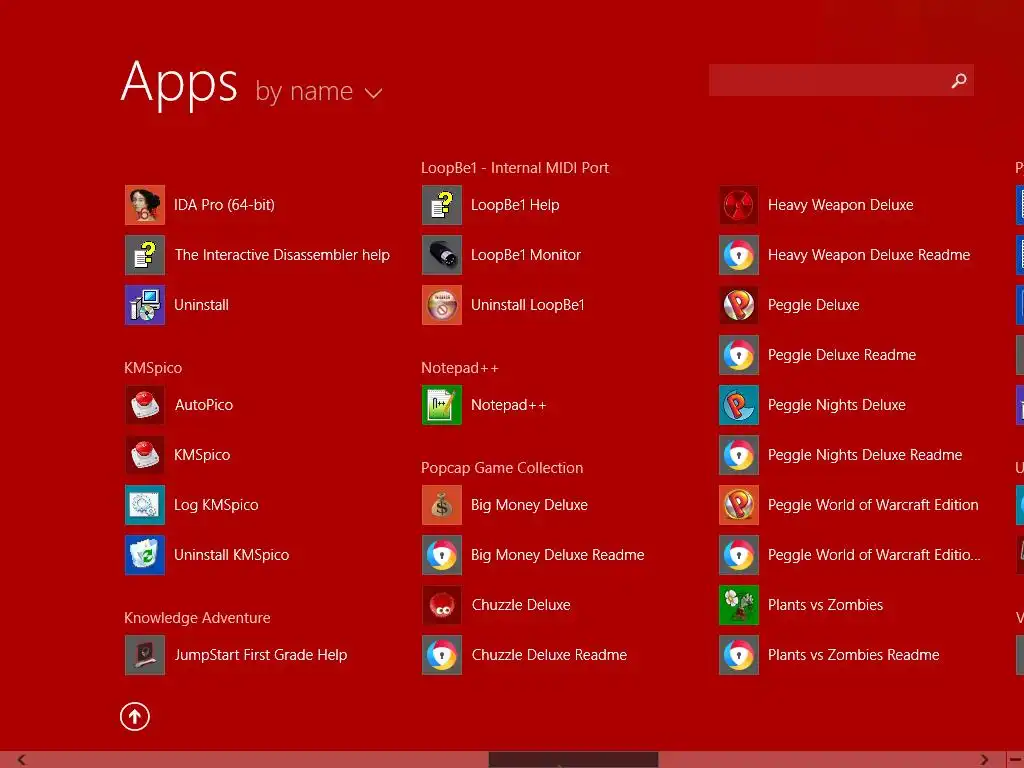
Task: Click Popcap Game Collection group header
Action: [x=502, y=468]
